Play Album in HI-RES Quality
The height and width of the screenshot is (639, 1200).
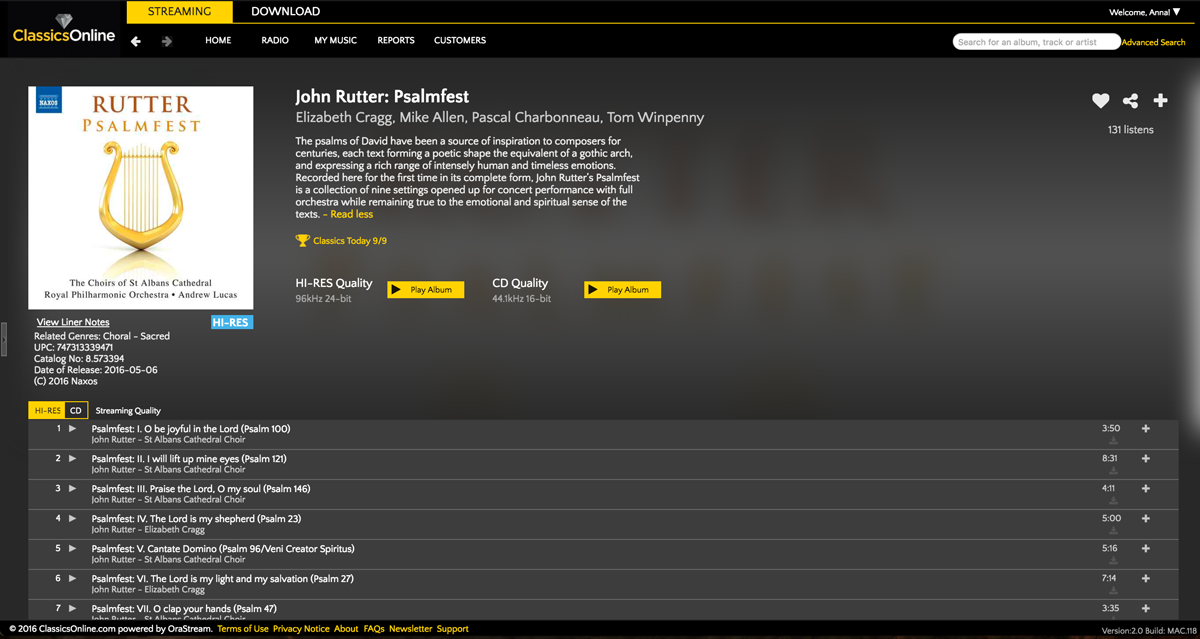point(426,290)
